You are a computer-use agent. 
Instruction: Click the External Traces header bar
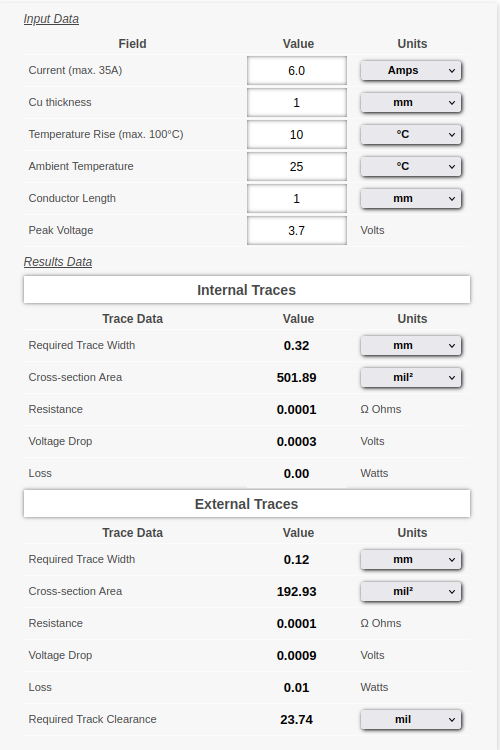click(247, 503)
